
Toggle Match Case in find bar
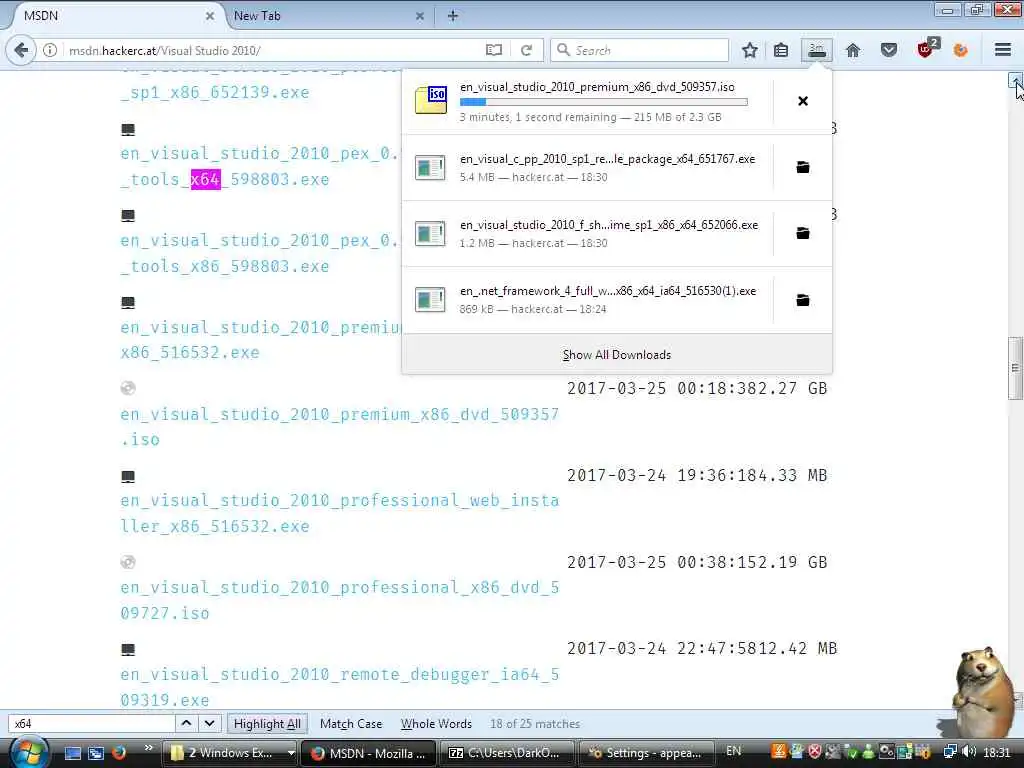(351, 724)
